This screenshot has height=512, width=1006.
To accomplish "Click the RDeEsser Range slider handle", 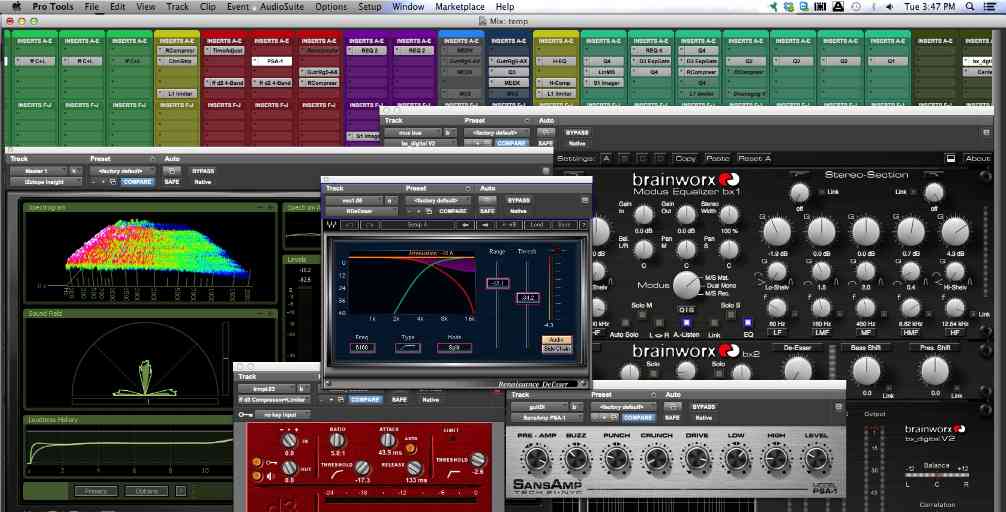I will pyautogui.click(x=498, y=283).
